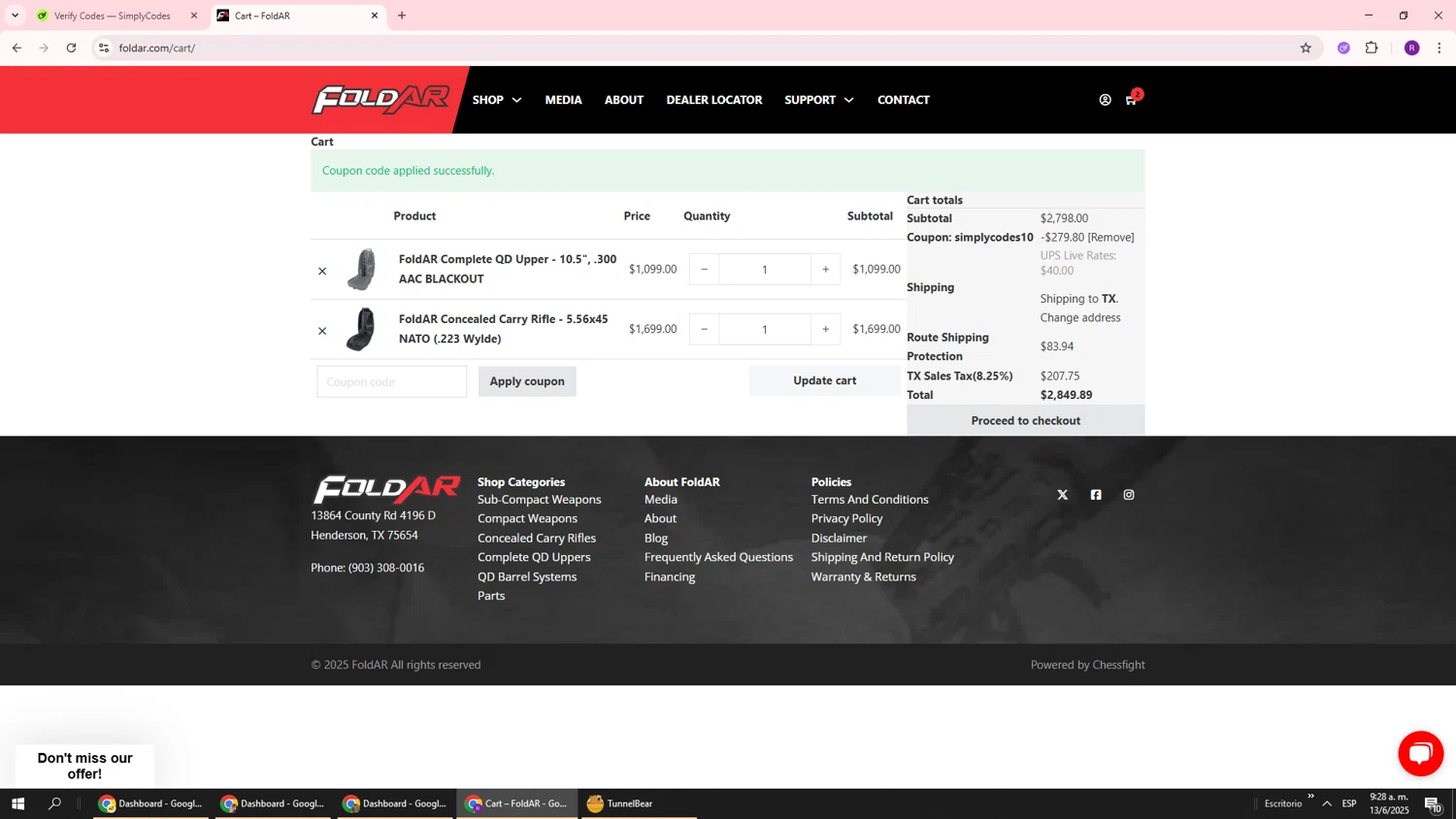Open the Chrome profile avatar
1456x819 pixels.
tap(1411, 48)
